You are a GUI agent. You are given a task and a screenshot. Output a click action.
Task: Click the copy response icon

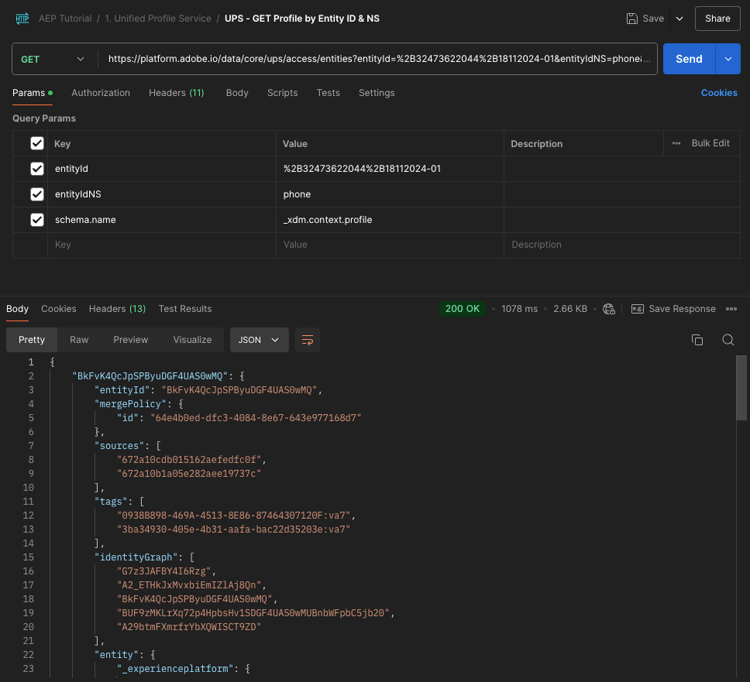click(697, 340)
